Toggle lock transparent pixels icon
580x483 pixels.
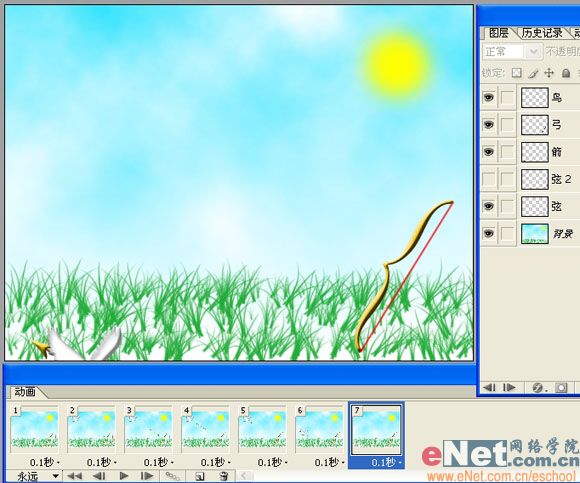pos(516,73)
